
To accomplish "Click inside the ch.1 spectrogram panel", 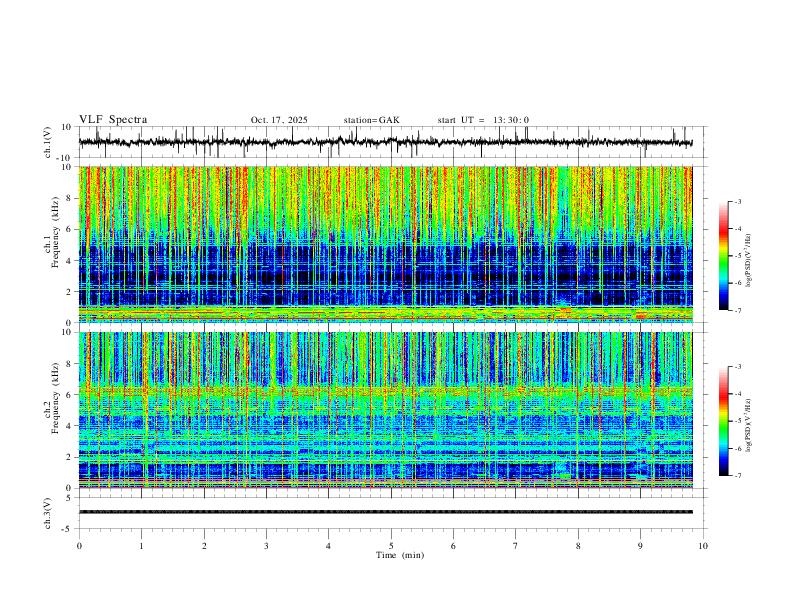I will [386, 244].
